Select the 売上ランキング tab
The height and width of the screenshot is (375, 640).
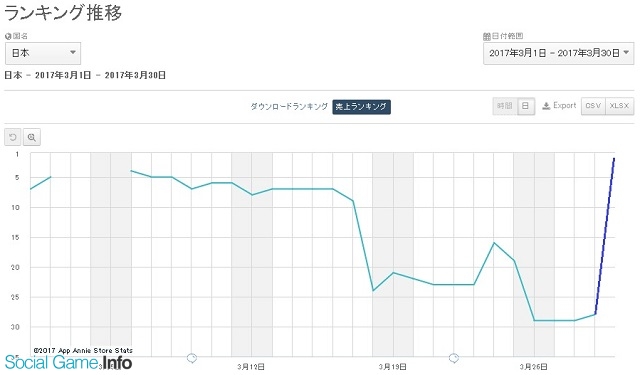pyautogui.click(x=361, y=107)
